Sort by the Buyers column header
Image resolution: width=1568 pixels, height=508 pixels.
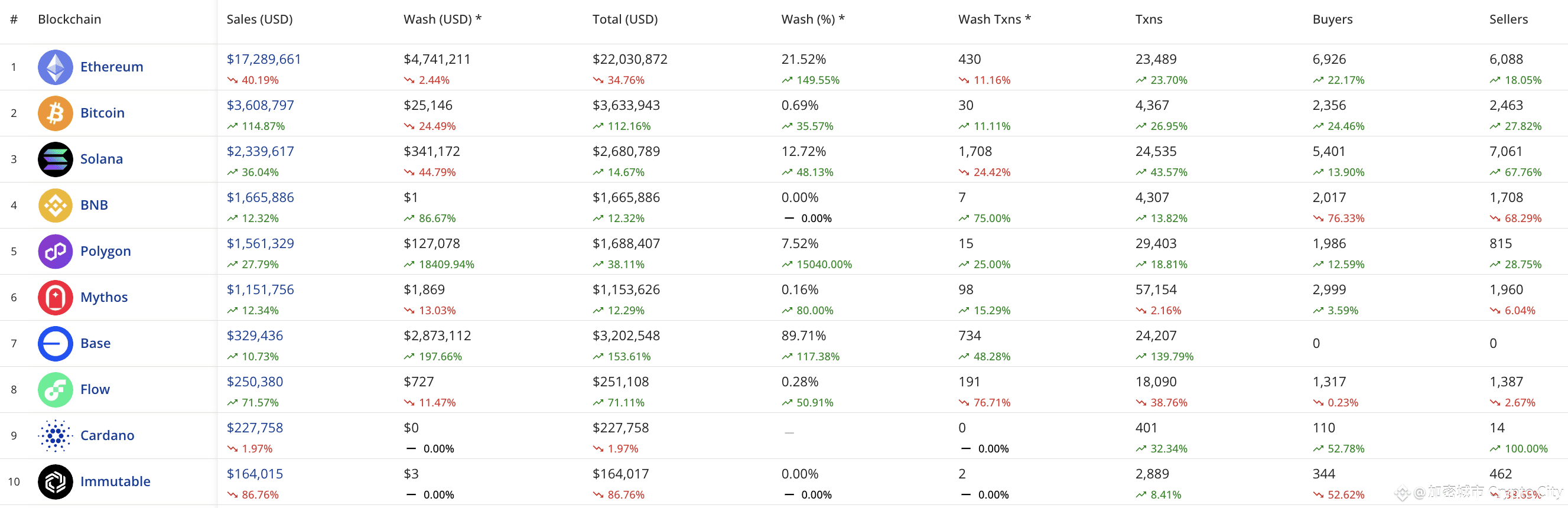(1332, 19)
